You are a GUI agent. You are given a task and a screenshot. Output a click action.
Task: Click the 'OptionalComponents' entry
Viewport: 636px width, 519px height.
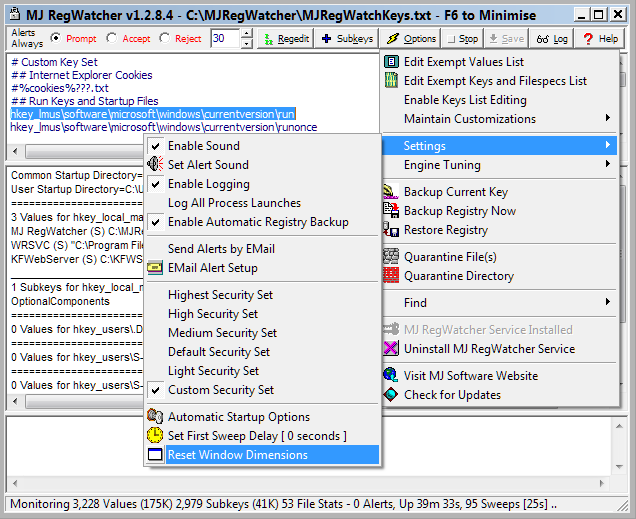coord(60,301)
